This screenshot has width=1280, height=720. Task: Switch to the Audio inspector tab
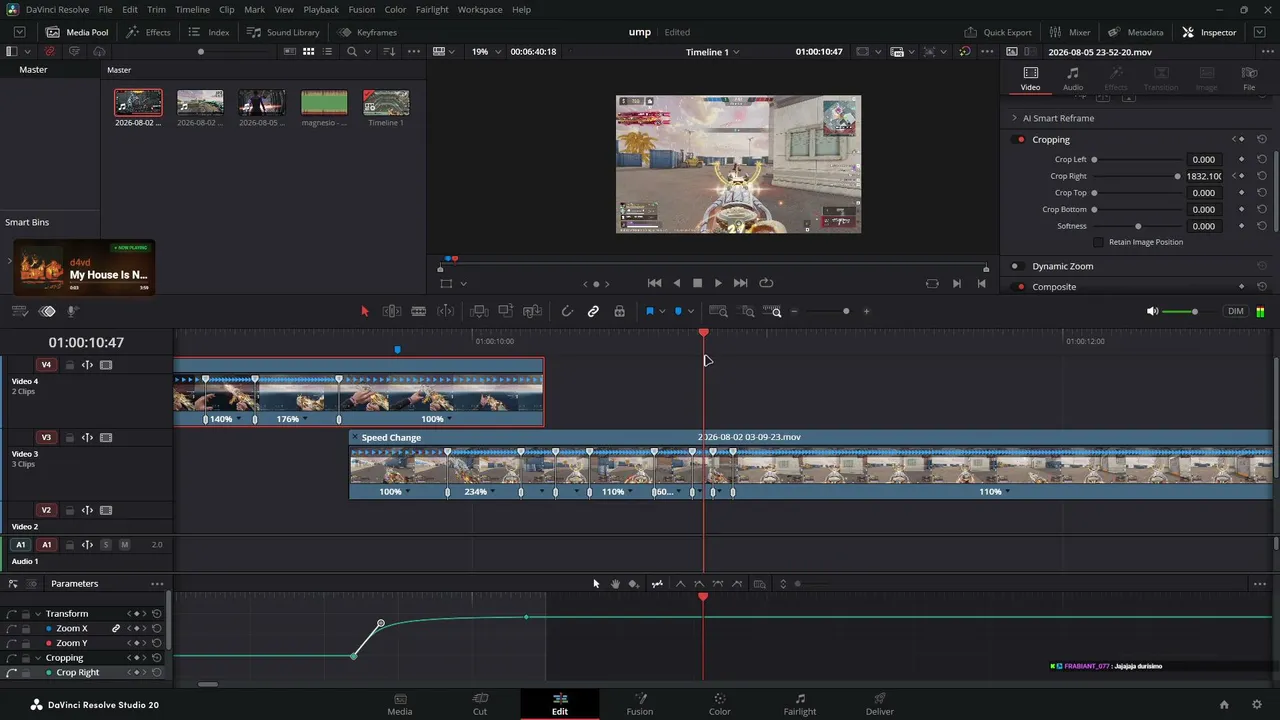[1073, 79]
